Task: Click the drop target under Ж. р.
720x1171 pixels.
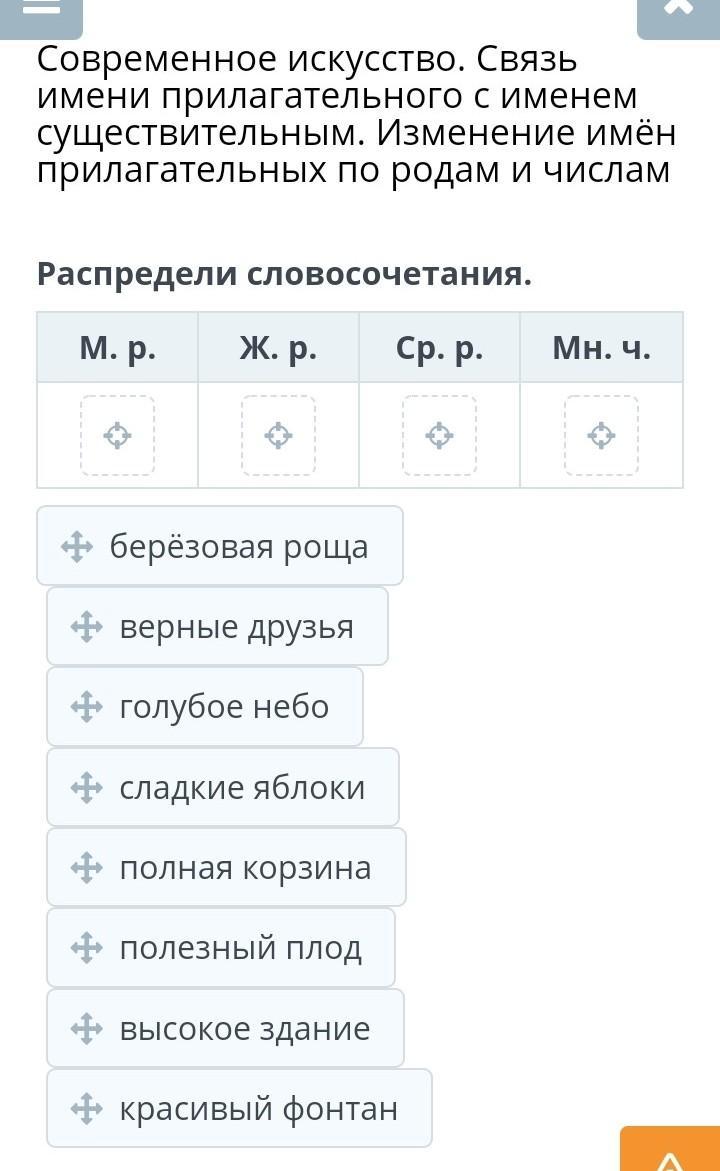Action: [278, 435]
